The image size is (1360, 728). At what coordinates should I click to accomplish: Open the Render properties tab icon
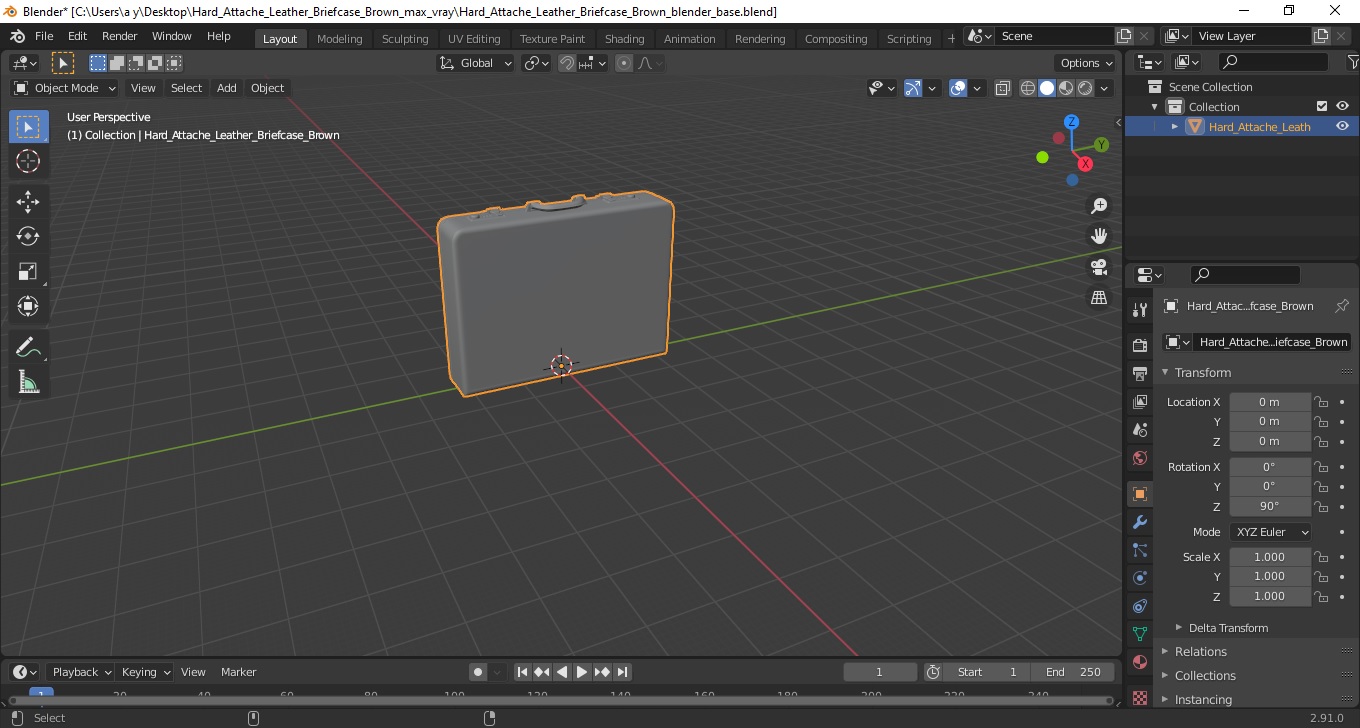pos(1139,345)
